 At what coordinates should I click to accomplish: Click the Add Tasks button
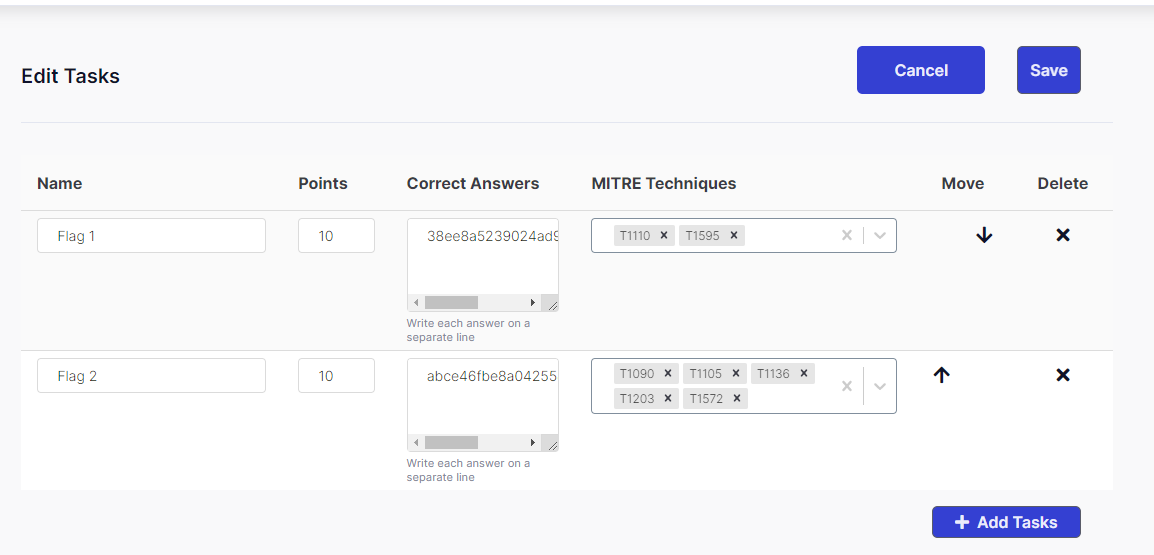coord(1005,522)
